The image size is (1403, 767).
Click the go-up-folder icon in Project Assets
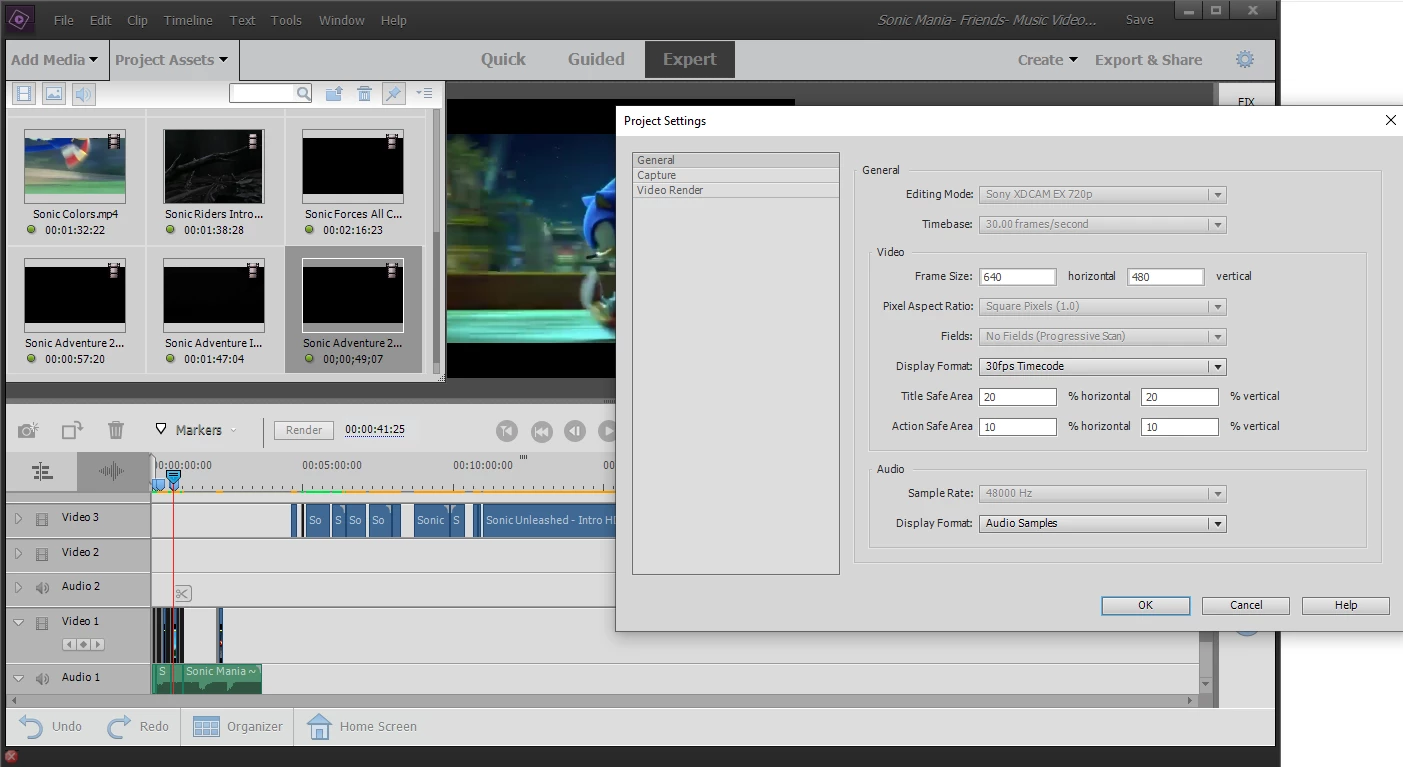coord(334,93)
